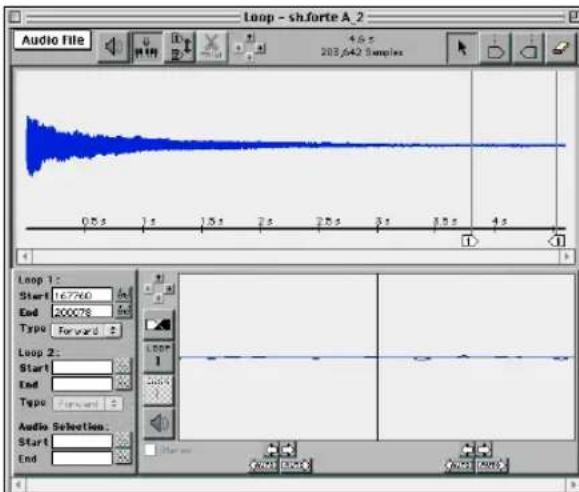Click the crossfade icon above Loop 1 button

point(158,325)
